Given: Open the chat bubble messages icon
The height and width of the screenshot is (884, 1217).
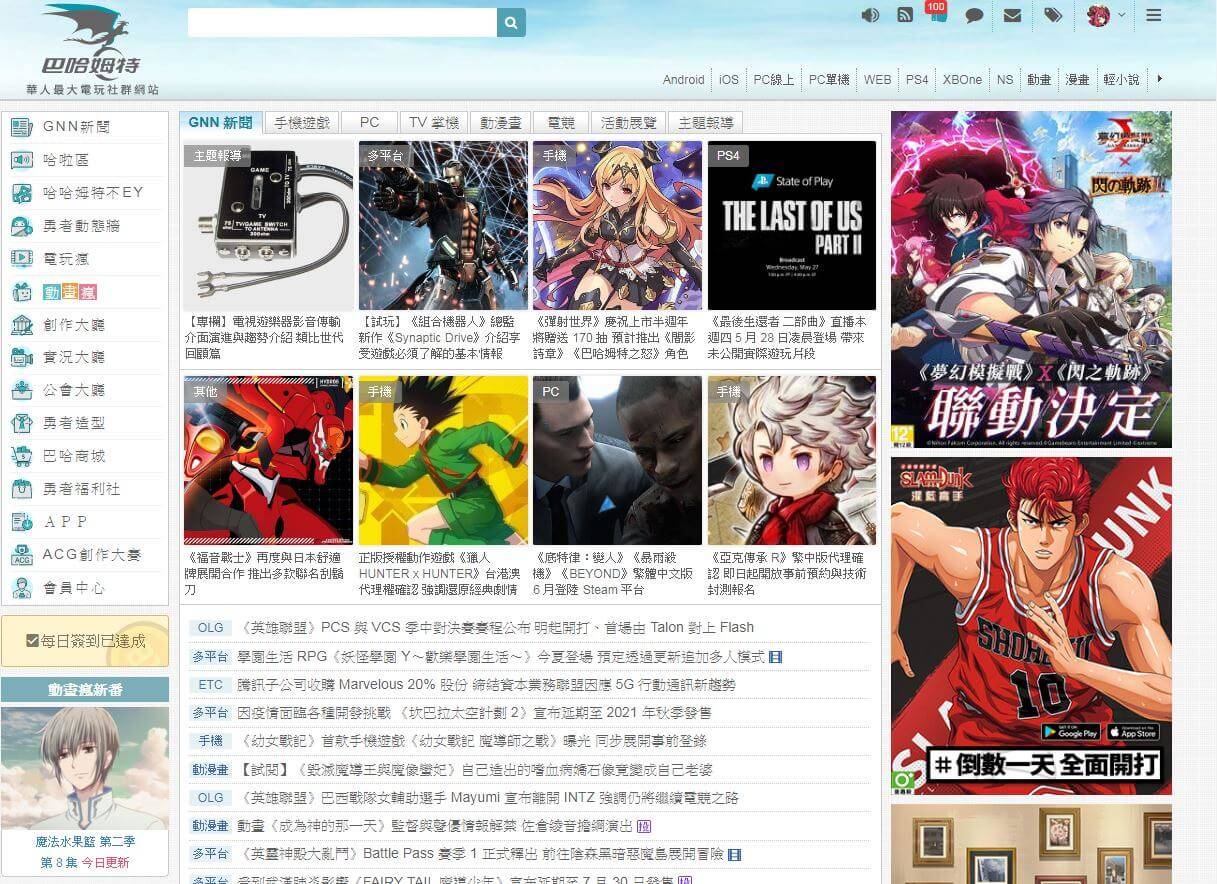Looking at the screenshot, I should (974, 15).
